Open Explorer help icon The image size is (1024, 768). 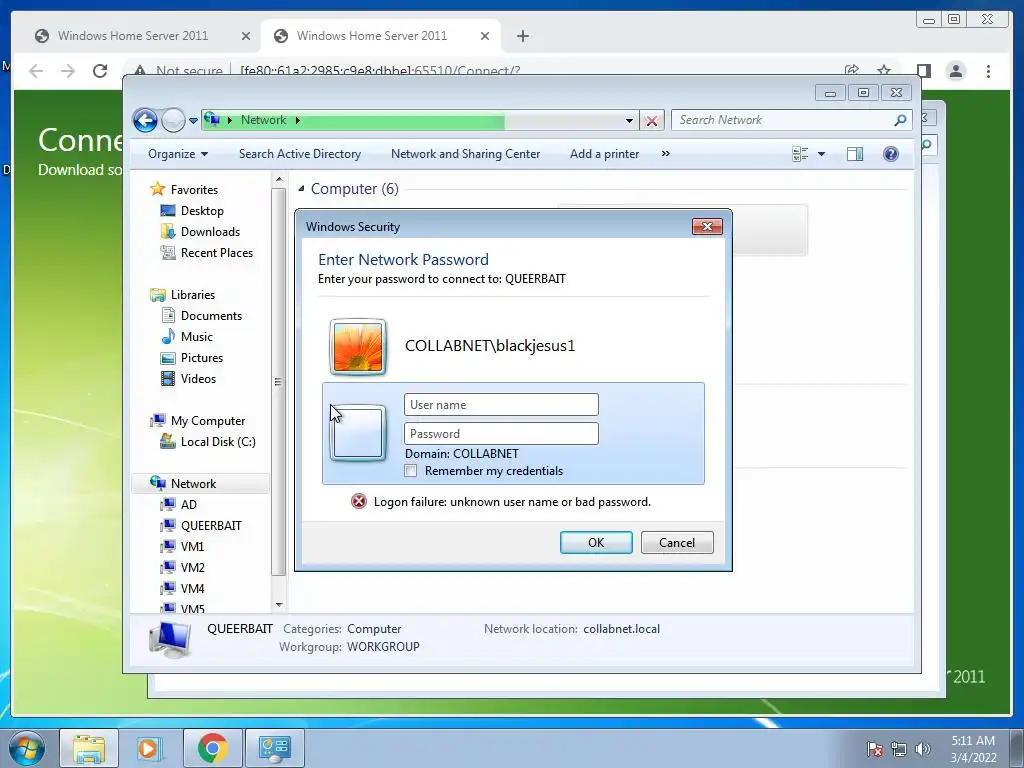click(891, 154)
